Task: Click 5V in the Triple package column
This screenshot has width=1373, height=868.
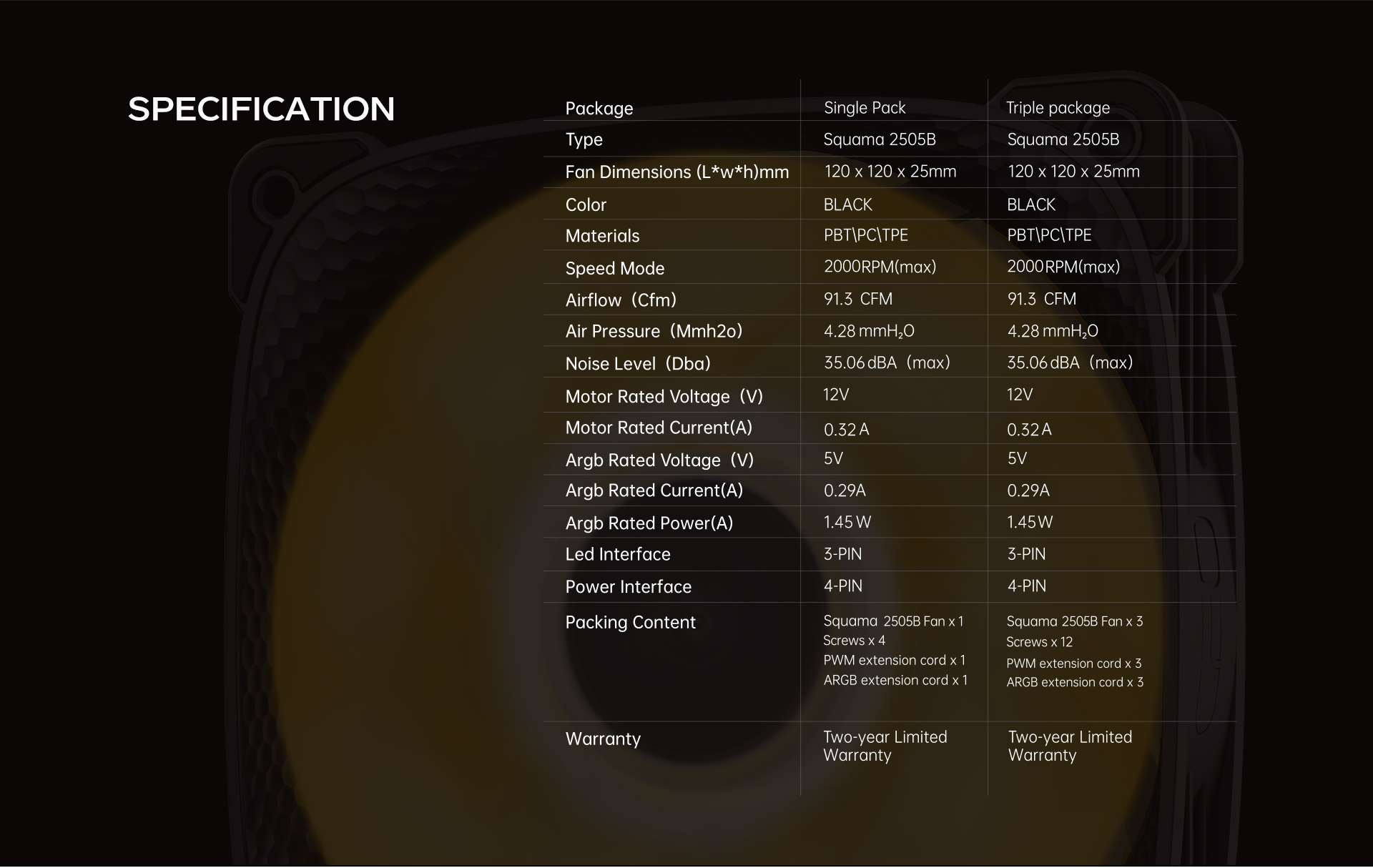Action: click(x=1017, y=458)
